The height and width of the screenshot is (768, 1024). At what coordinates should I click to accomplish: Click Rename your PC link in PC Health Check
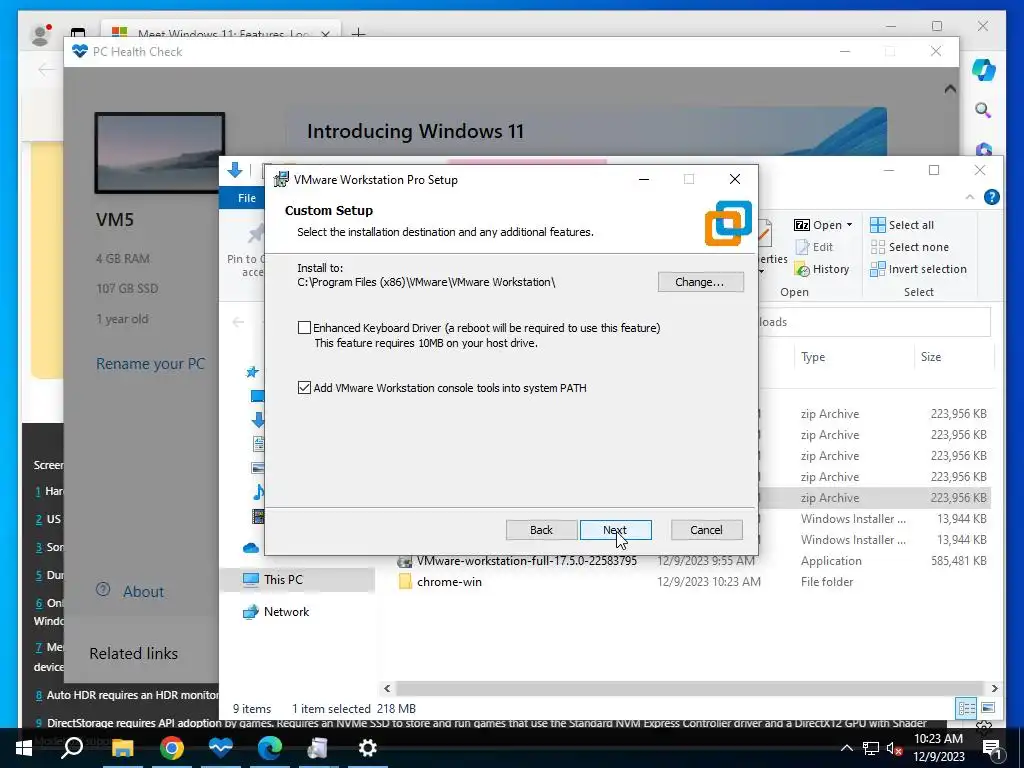click(x=151, y=364)
